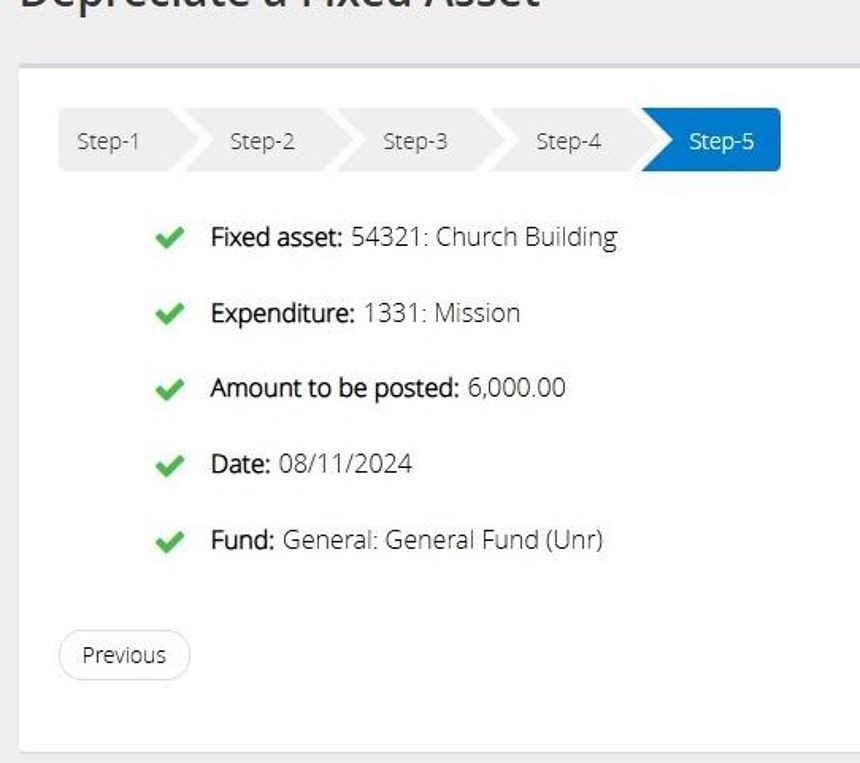Select the active Step-5 tab
The height and width of the screenshot is (763, 860).
click(721, 141)
